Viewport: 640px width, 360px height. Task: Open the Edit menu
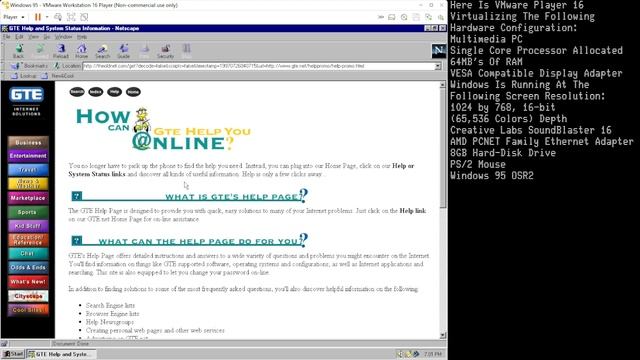pyautogui.click(x=19, y=37)
